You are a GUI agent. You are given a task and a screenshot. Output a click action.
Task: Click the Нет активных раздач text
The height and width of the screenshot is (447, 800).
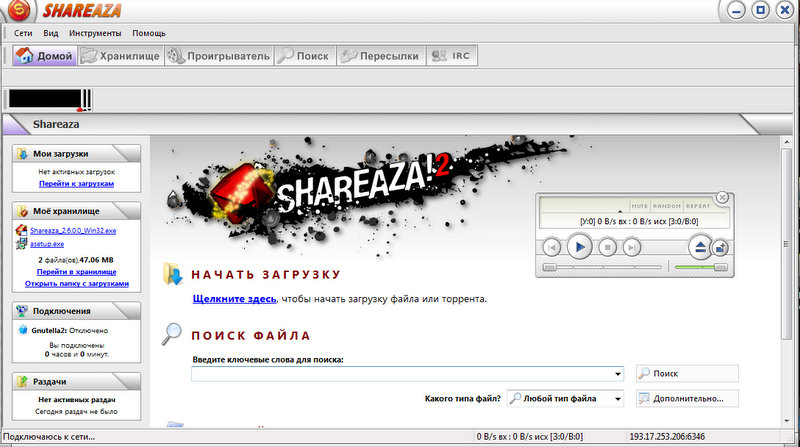pos(77,400)
